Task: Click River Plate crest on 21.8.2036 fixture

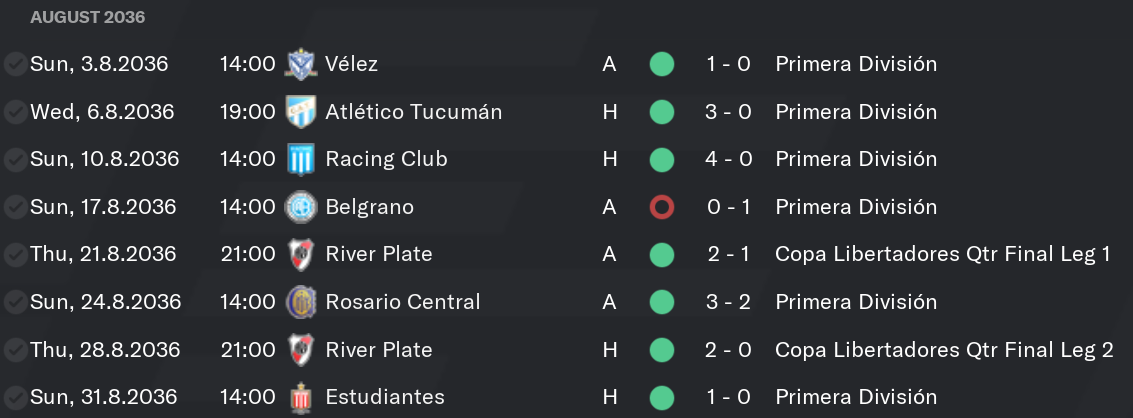Action: (300, 255)
